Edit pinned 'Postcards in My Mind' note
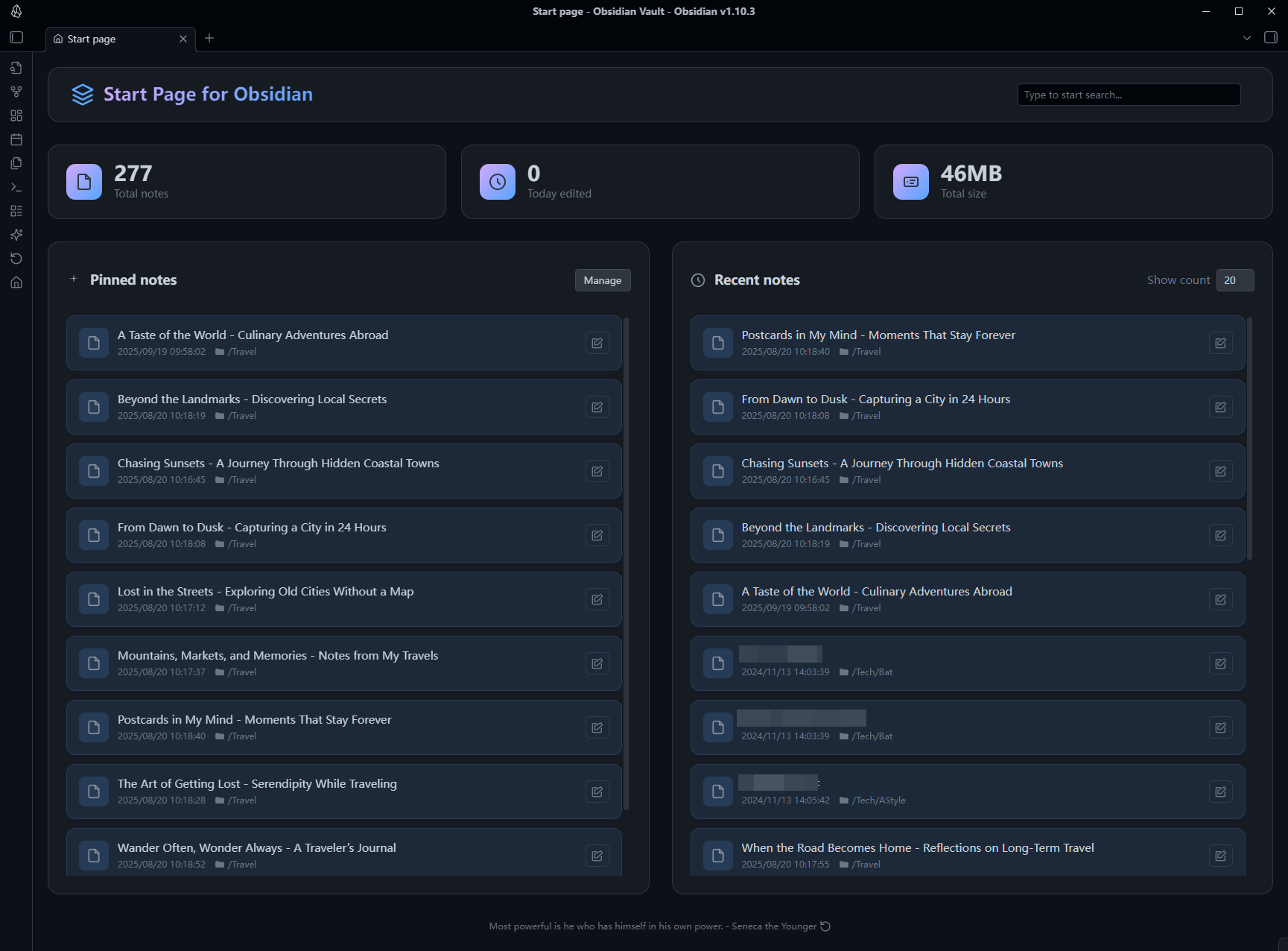The height and width of the screenshot is (951, 1288). [597, 727]
